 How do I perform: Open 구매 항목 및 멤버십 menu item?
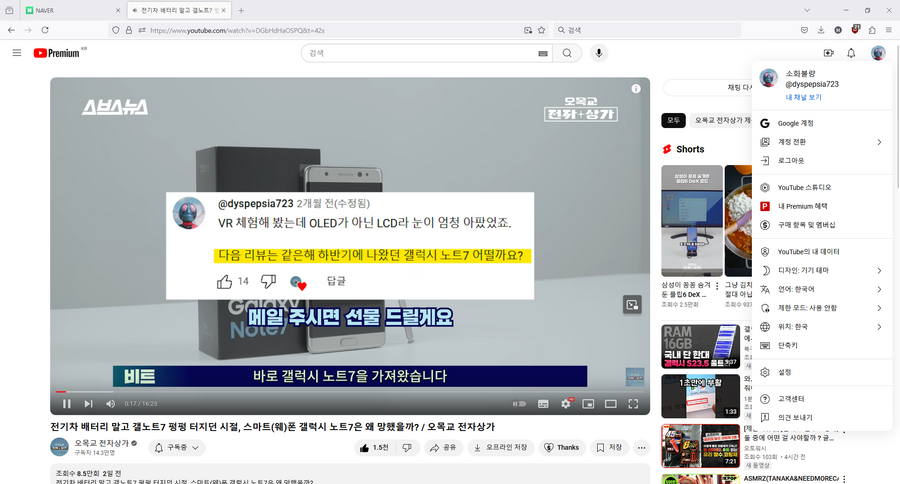coord(821,225)
